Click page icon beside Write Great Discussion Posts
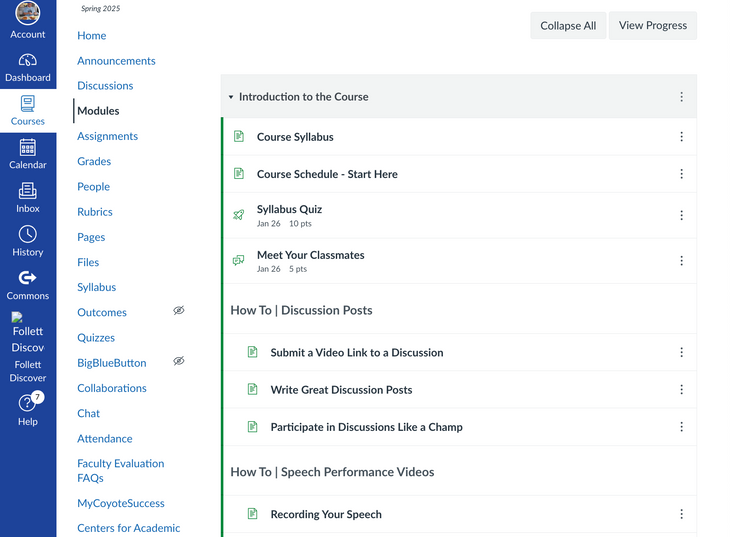This screenshot has height=537, width=730. click(x=252, y=389)
